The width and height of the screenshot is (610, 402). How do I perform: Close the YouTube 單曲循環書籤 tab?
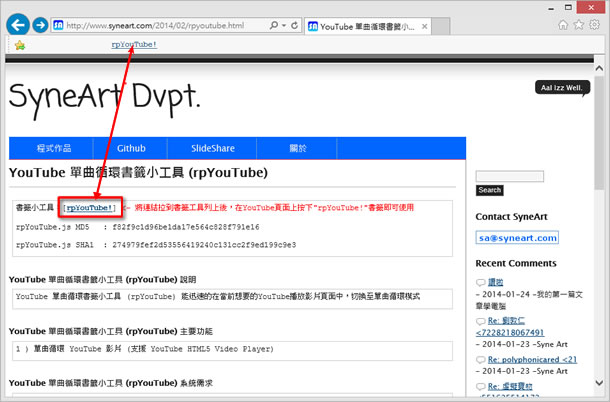tap(424, 26)
